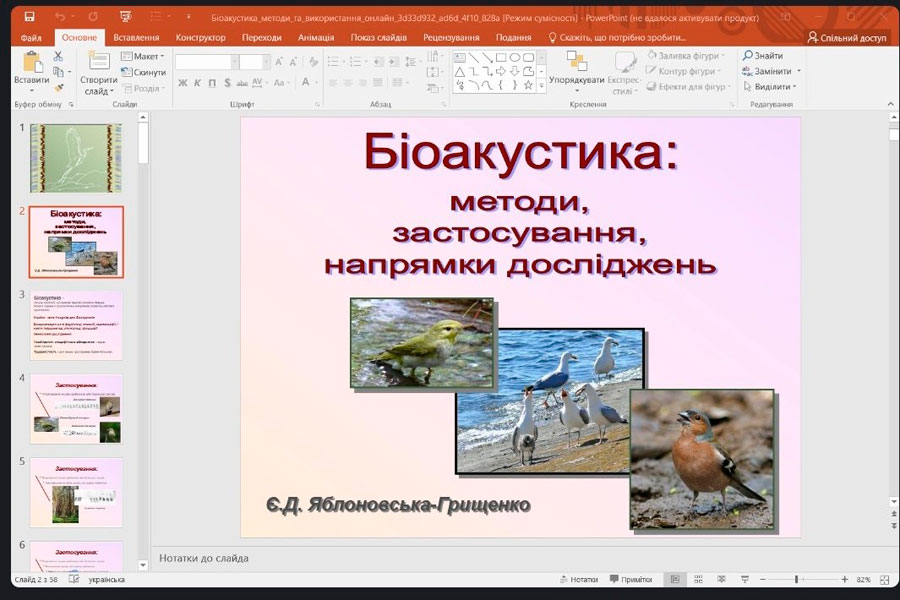Click the Format Painter brush icon
900x600 pixels.
[x=58, y=87]
